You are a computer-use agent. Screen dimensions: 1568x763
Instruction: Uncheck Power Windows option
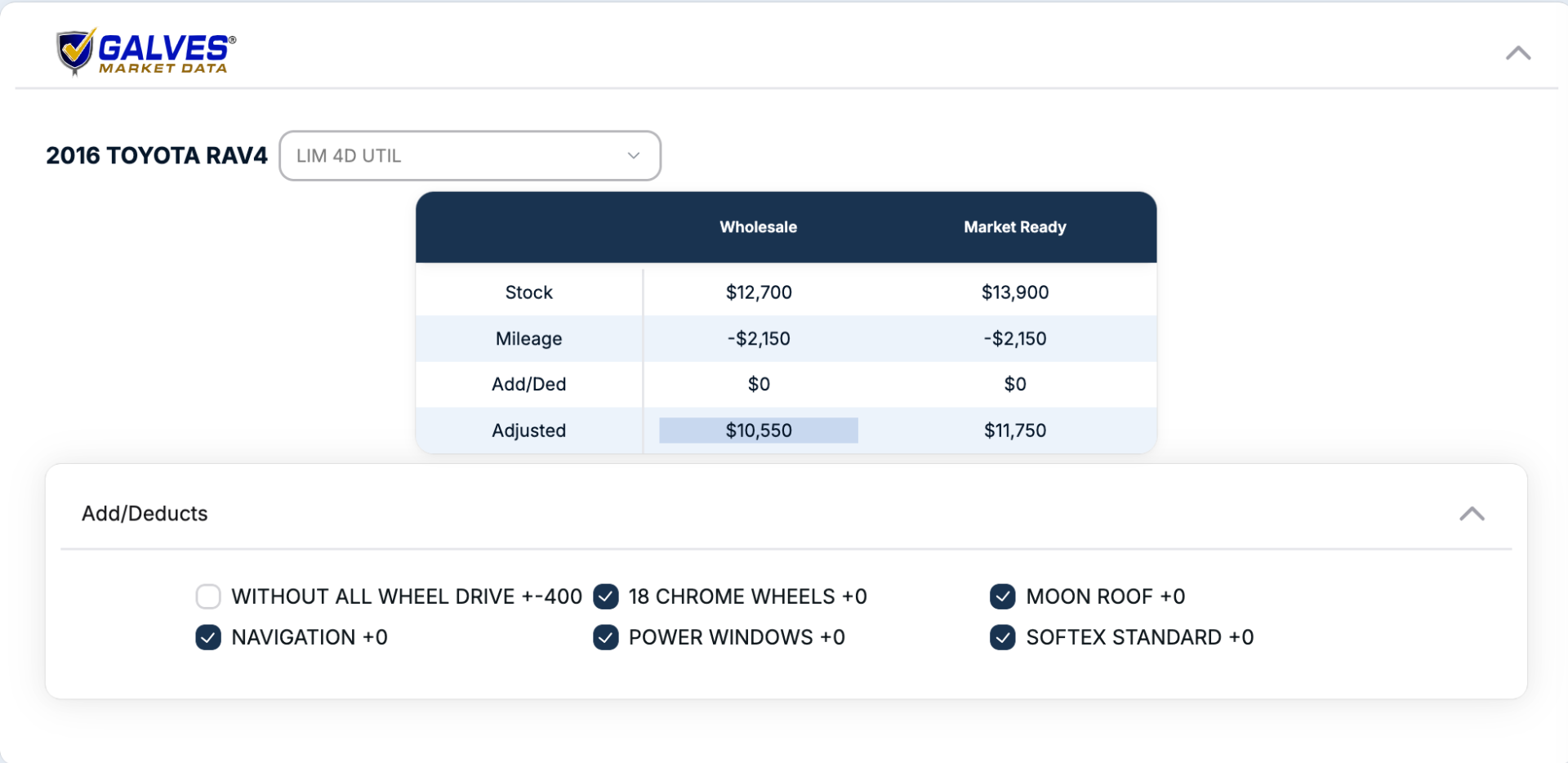[x=606, y=637]
